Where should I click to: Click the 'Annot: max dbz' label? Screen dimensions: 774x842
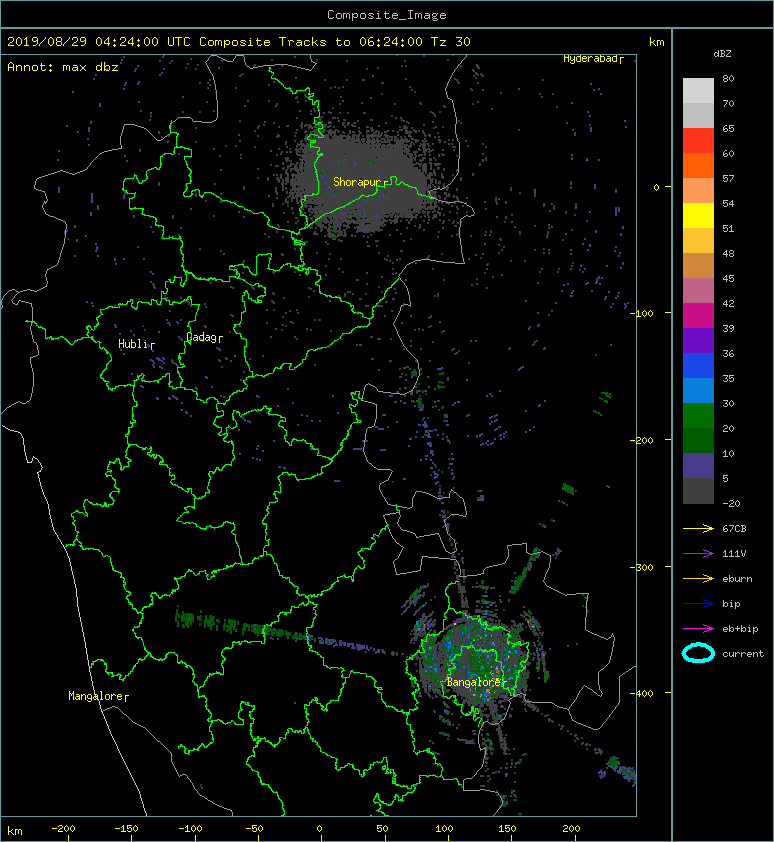click(x=63, y=67)
